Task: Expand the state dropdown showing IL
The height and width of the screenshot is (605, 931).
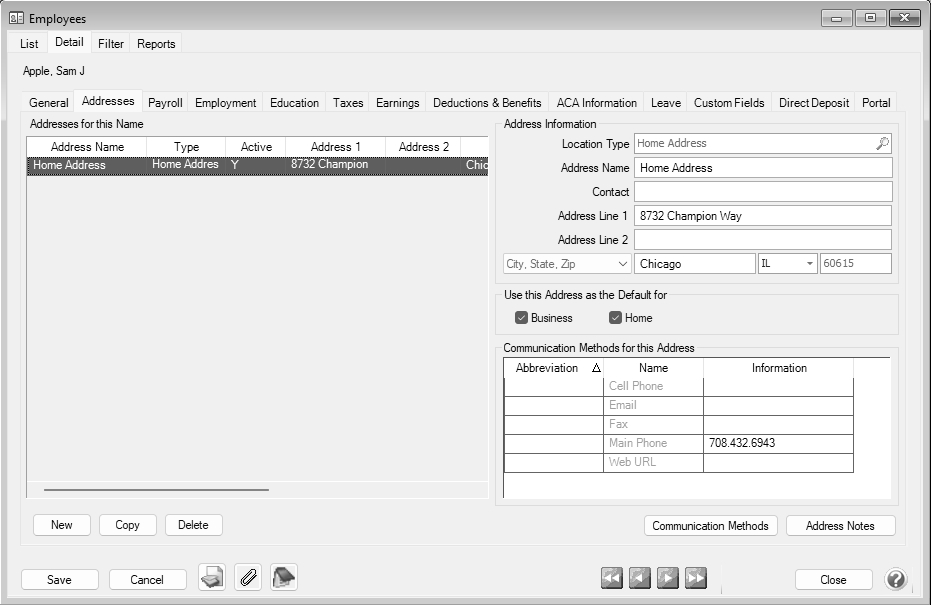Action: (x=810, y=264)
